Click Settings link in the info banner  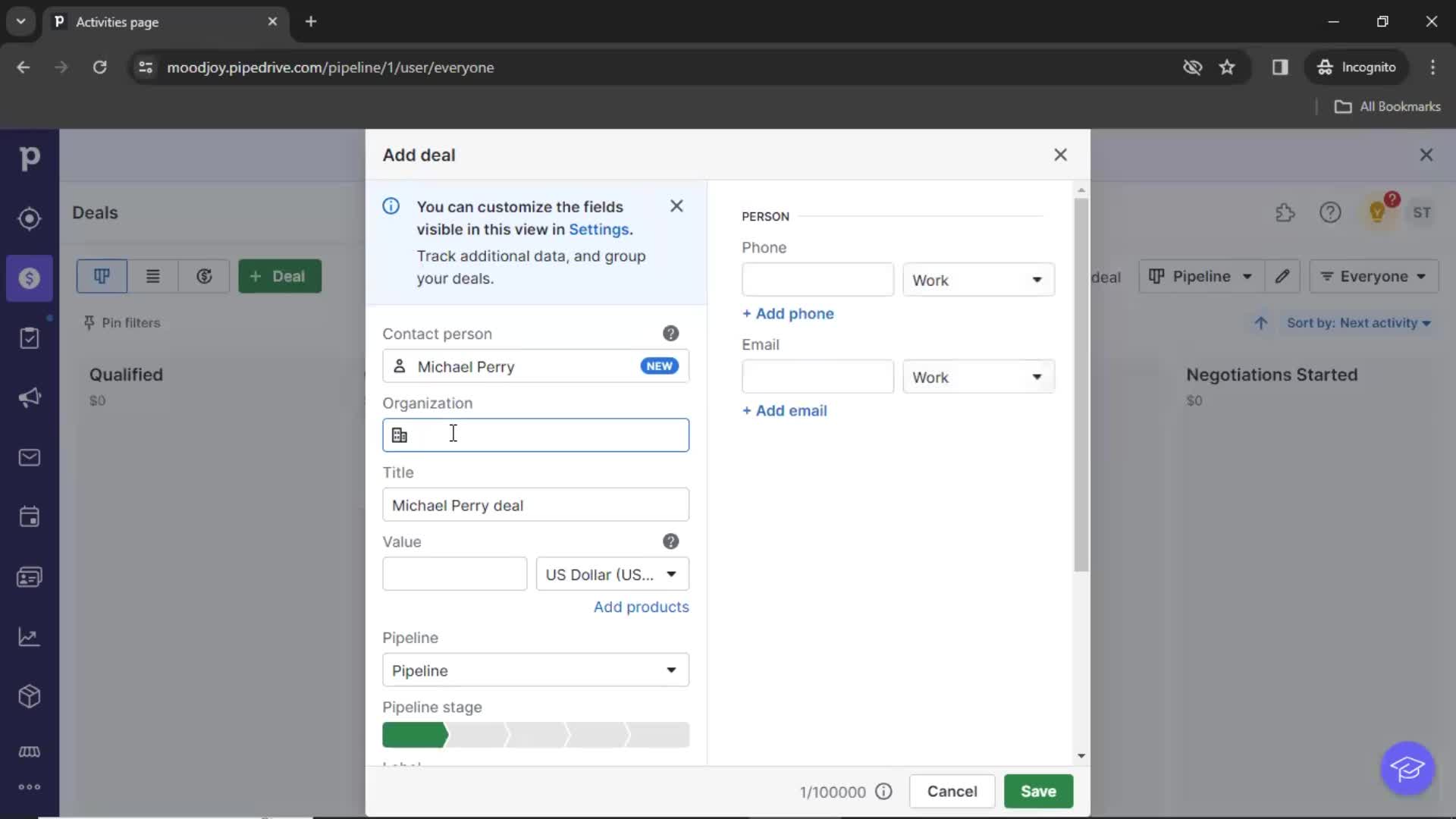tap(598, 229)
